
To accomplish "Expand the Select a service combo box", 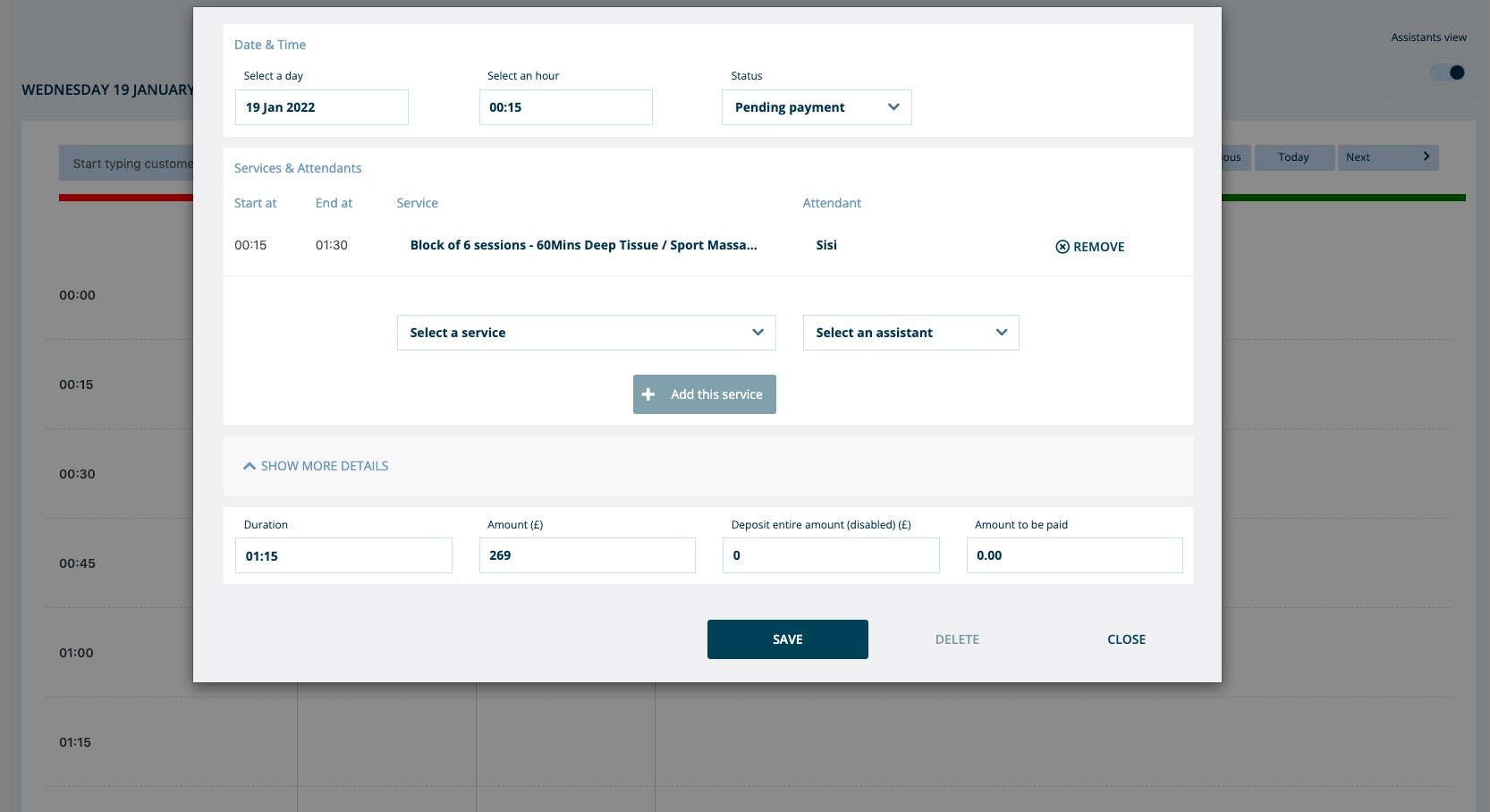I will pyautogui.click(x=586, y=332).
